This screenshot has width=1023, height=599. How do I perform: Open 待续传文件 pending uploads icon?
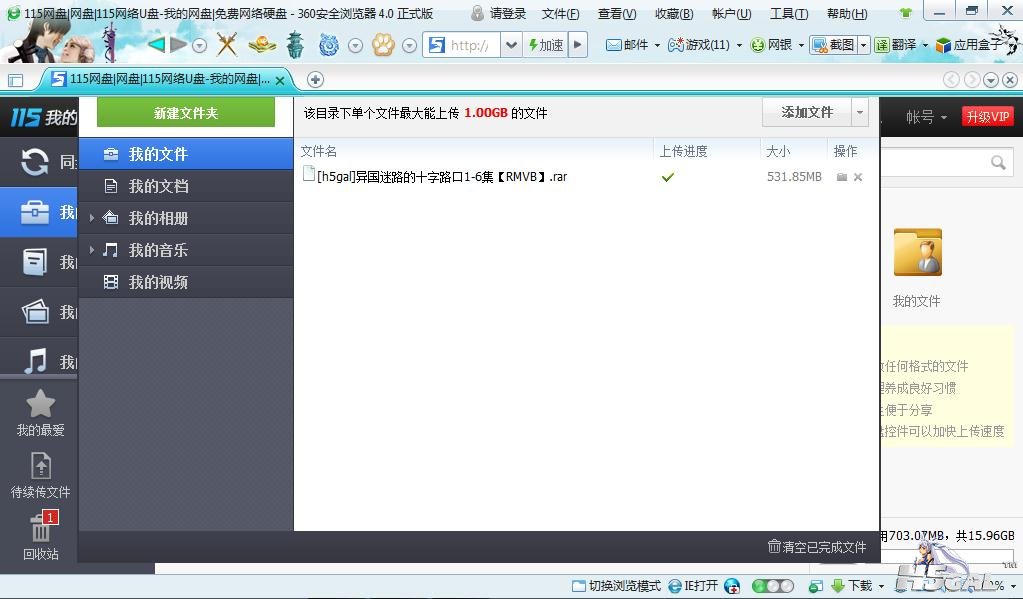pos(40,467)
